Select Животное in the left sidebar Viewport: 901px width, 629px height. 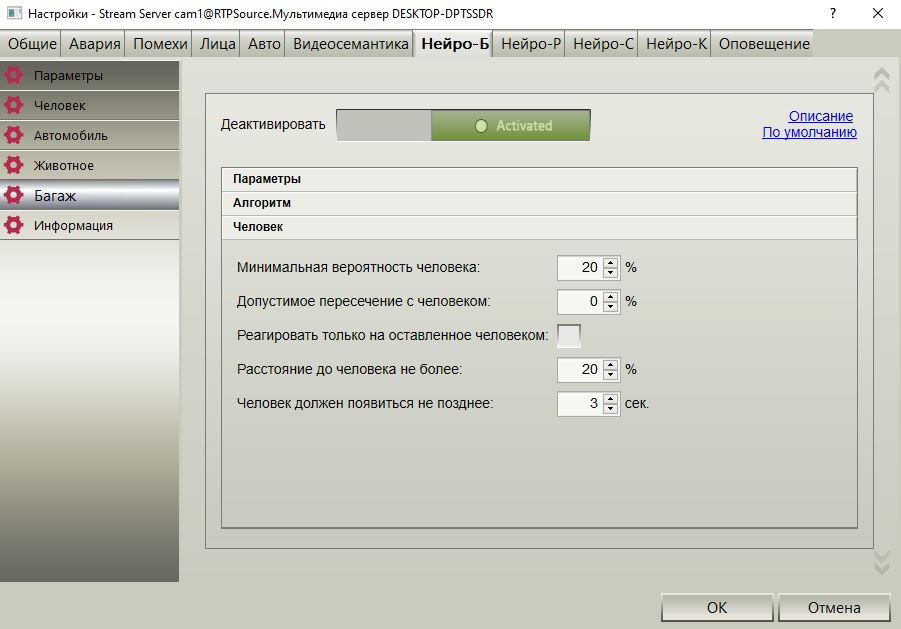point(90,165)
